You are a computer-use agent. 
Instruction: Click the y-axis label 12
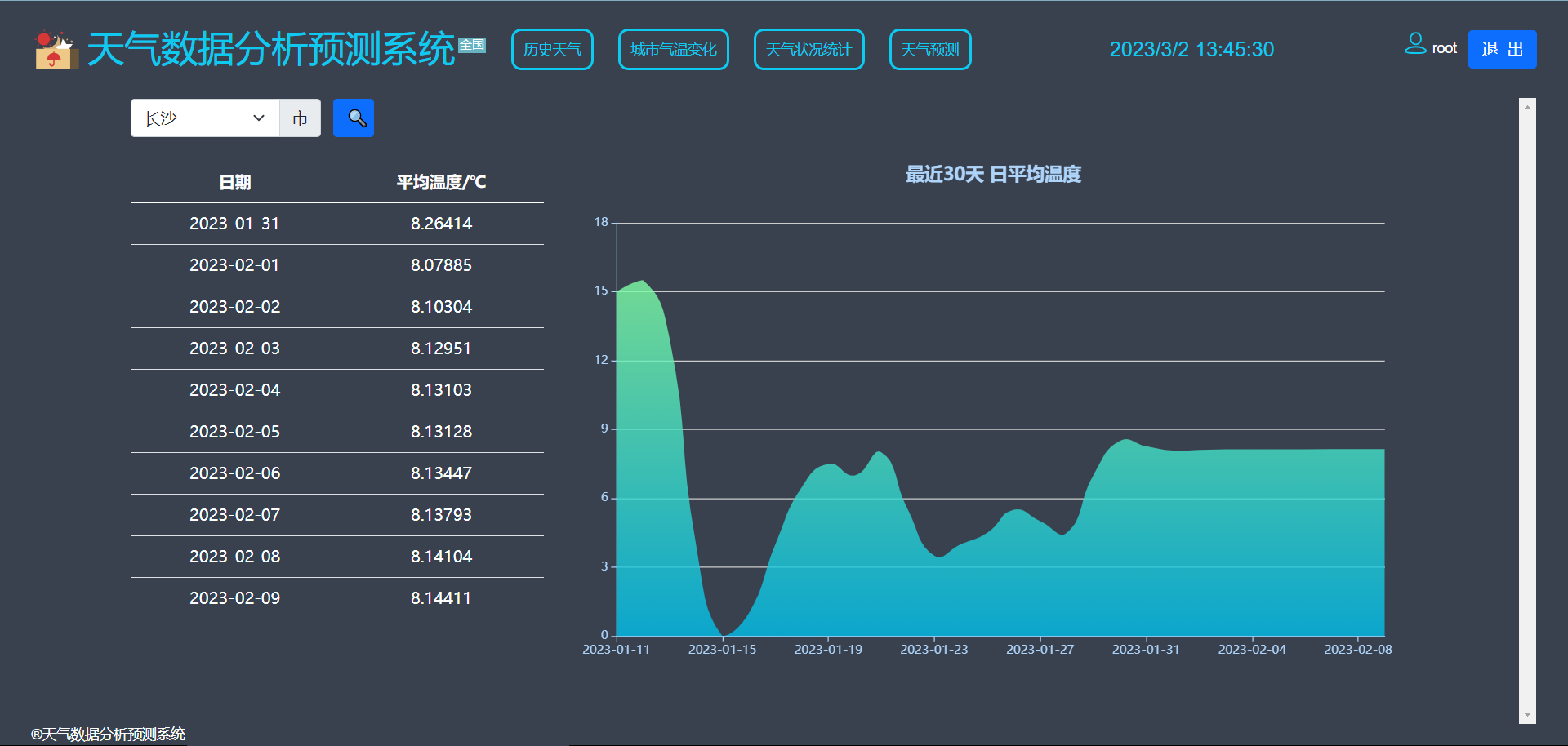tap(601, 360)
